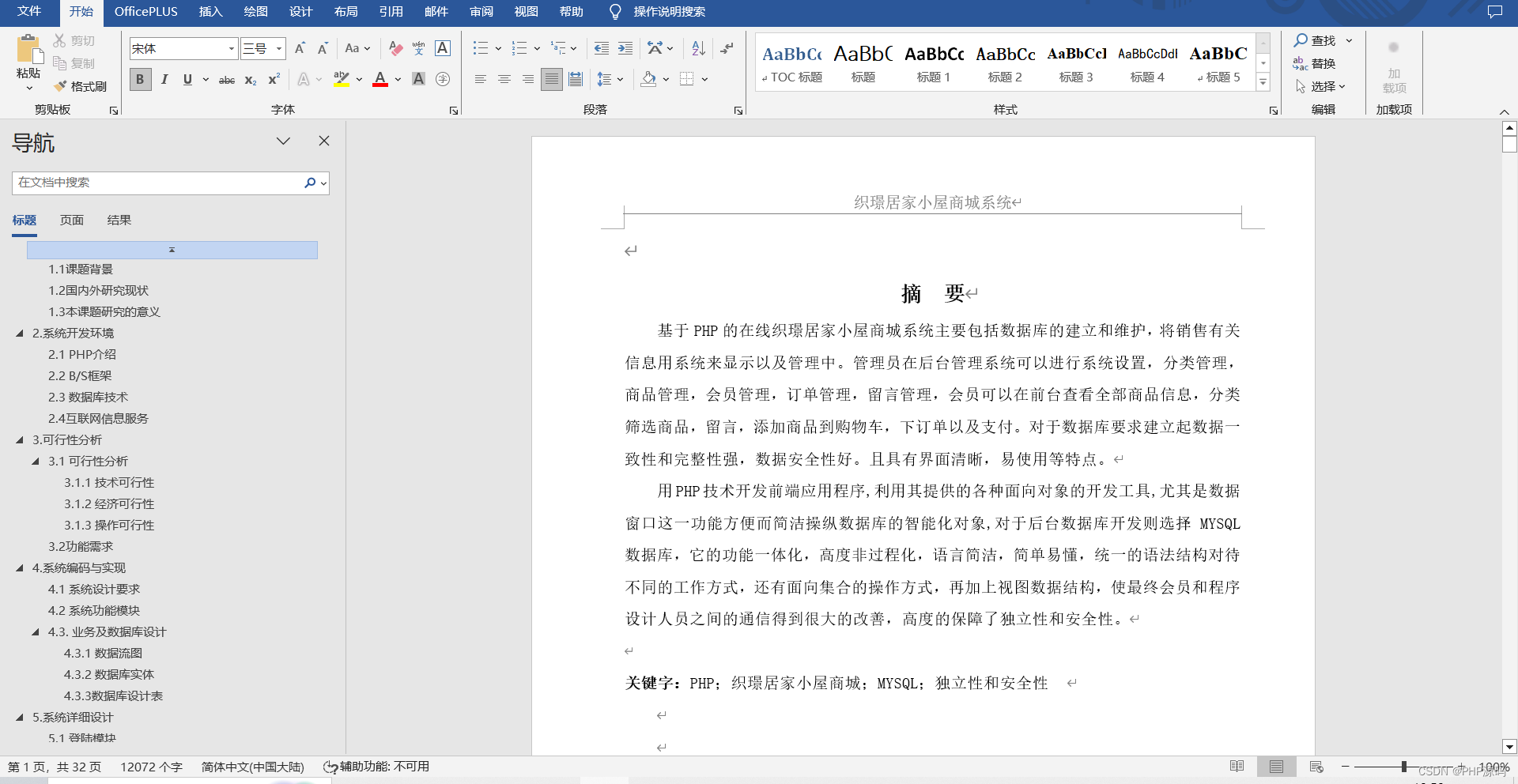This screenshot has width=1518, height=784.
Task: Open the font size dropdown
Action: [279, 49]
